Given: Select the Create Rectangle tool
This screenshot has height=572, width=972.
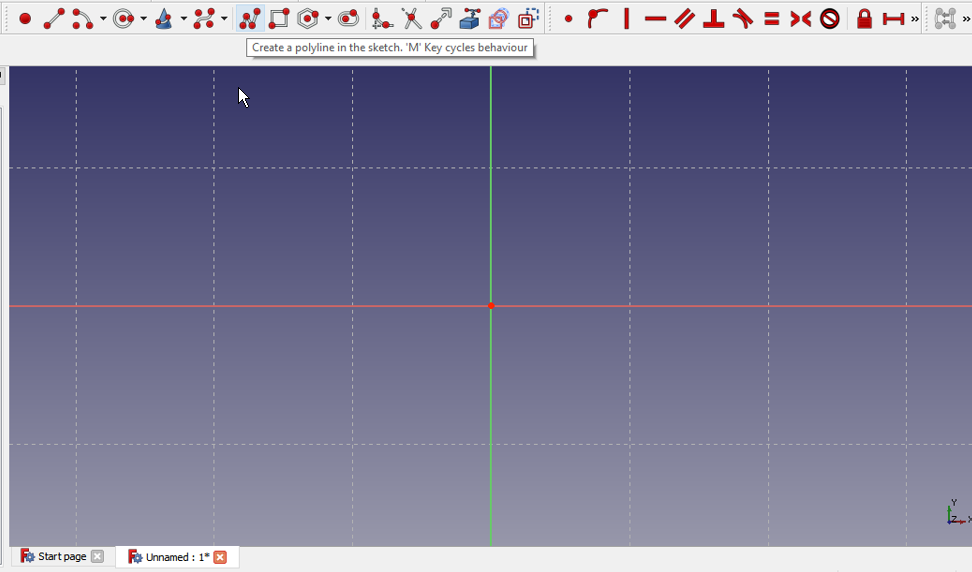Looking at the screenshot, I should (x=279, y=19).
